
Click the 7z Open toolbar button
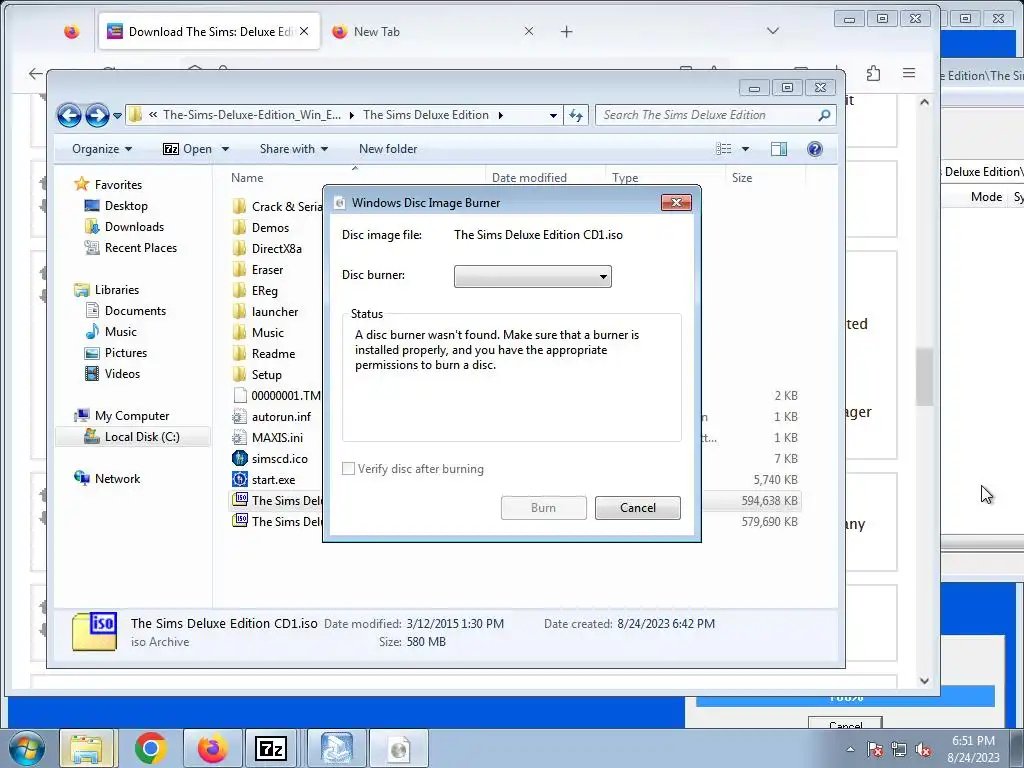(187, 149)
